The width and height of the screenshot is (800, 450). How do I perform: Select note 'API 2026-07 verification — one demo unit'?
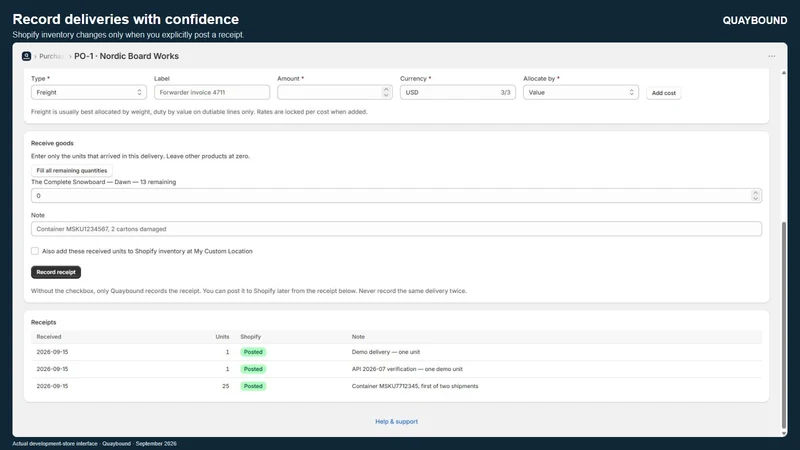(407, 369)
